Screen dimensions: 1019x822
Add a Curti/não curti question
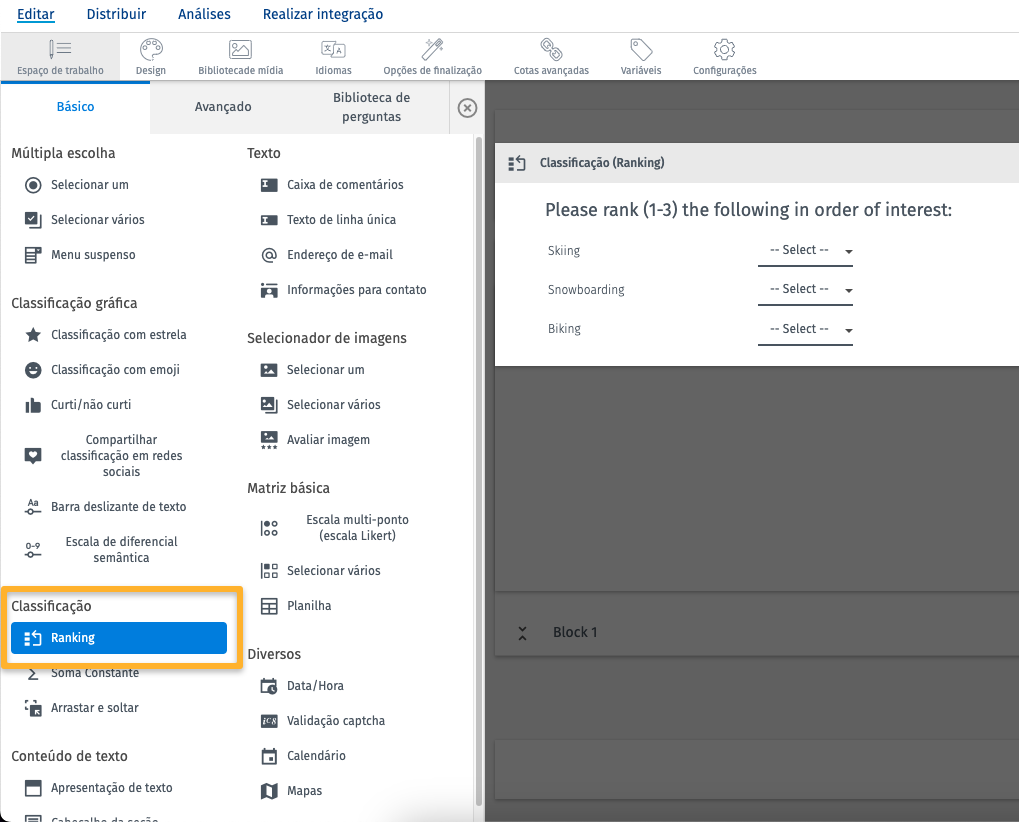pyautogui.click(x=78, y=405)
